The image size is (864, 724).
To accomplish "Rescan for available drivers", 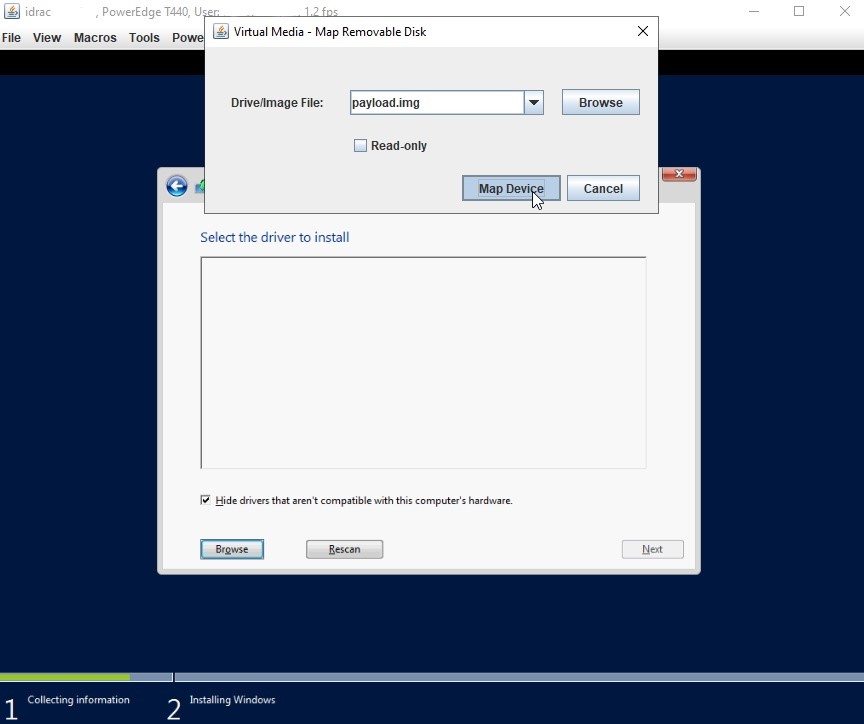I will [344, 548].
